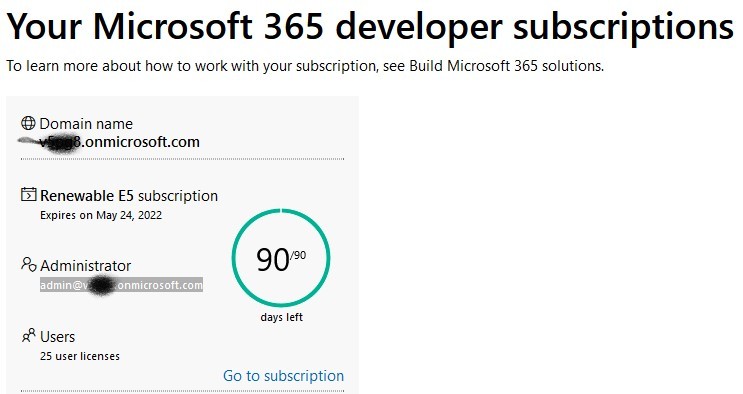Click the Users label
Viewport: 743px width, 394px height.
coord(57,337)
